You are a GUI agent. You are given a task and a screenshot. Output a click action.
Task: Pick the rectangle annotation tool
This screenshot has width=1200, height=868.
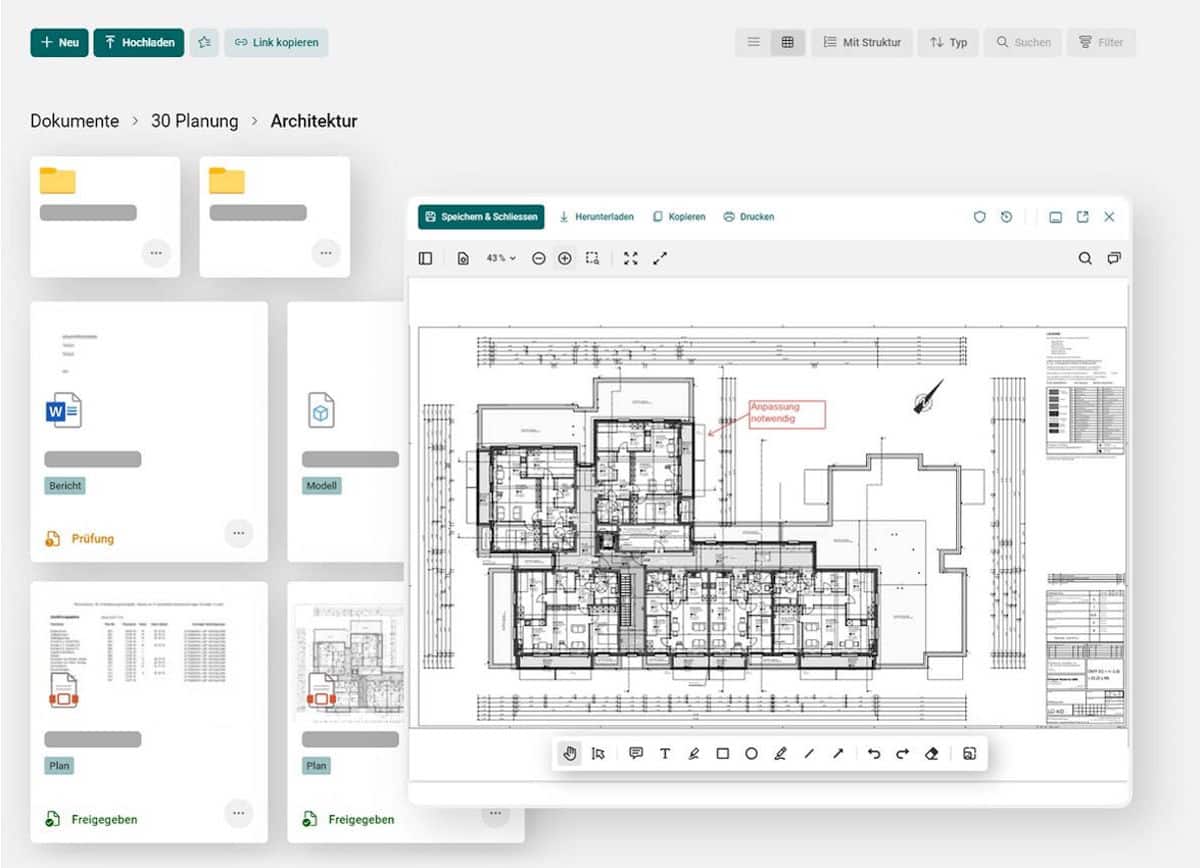tap(722, 754)
